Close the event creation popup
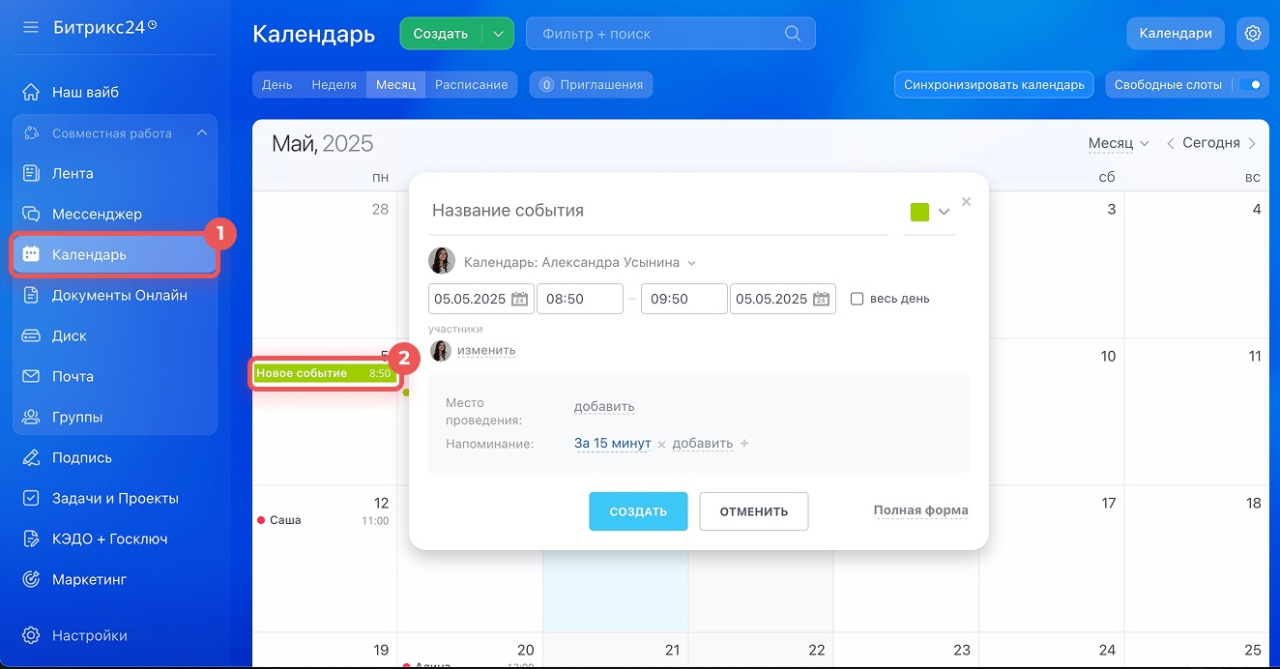Screen dimensions: 1280x669 966,201
